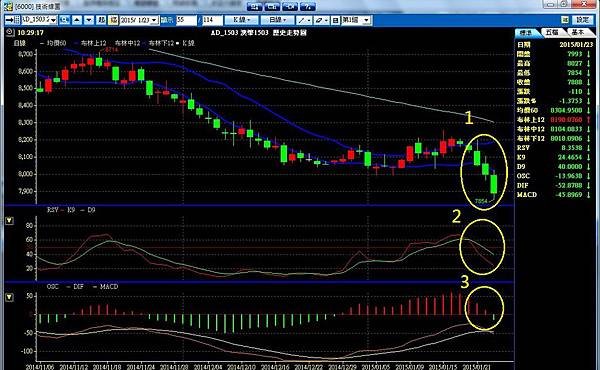The width and height of the screenshot is (600, 370).
Task: Click the down arrow next-symbol button
Action: [x=89, y=20]
